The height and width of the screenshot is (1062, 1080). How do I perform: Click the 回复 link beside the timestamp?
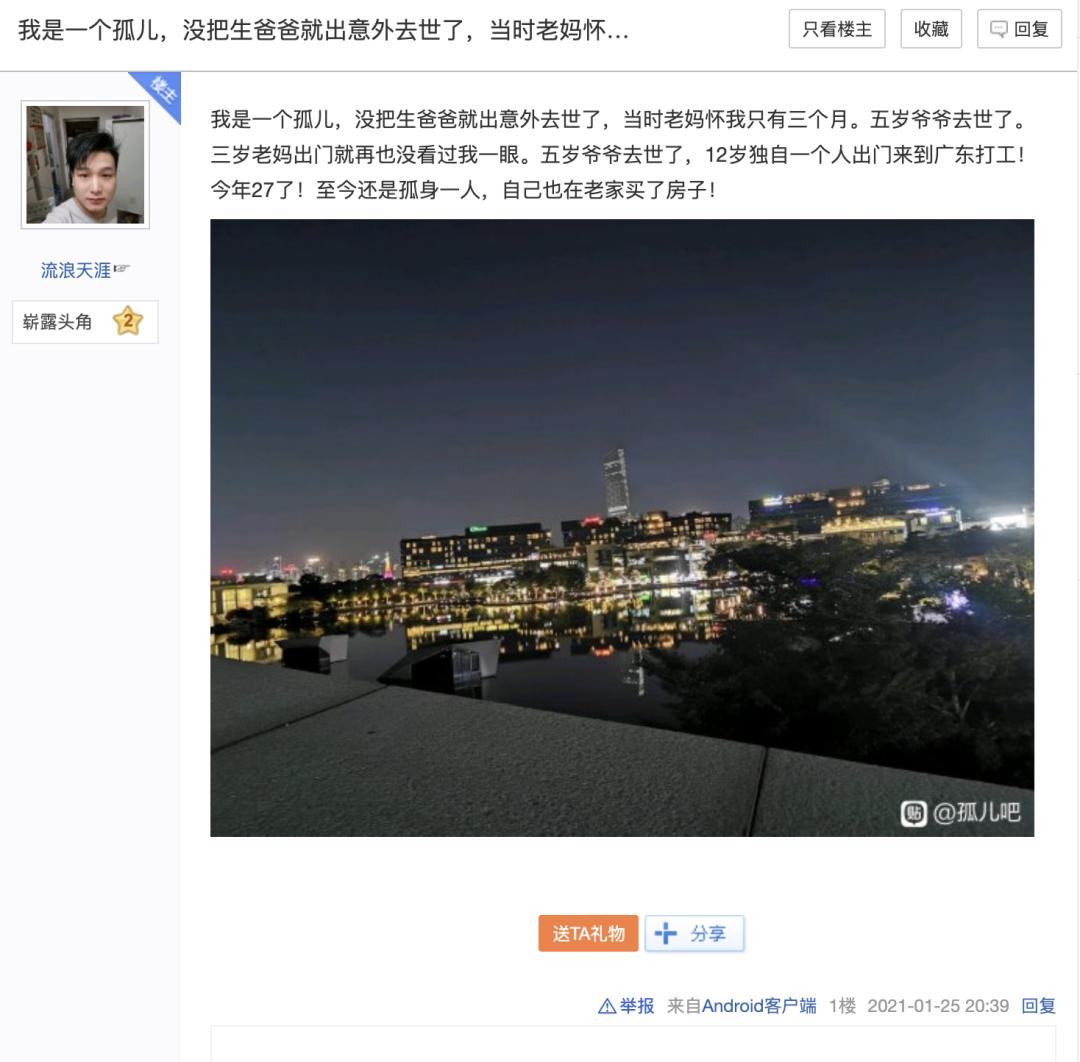[1038, 1006]
